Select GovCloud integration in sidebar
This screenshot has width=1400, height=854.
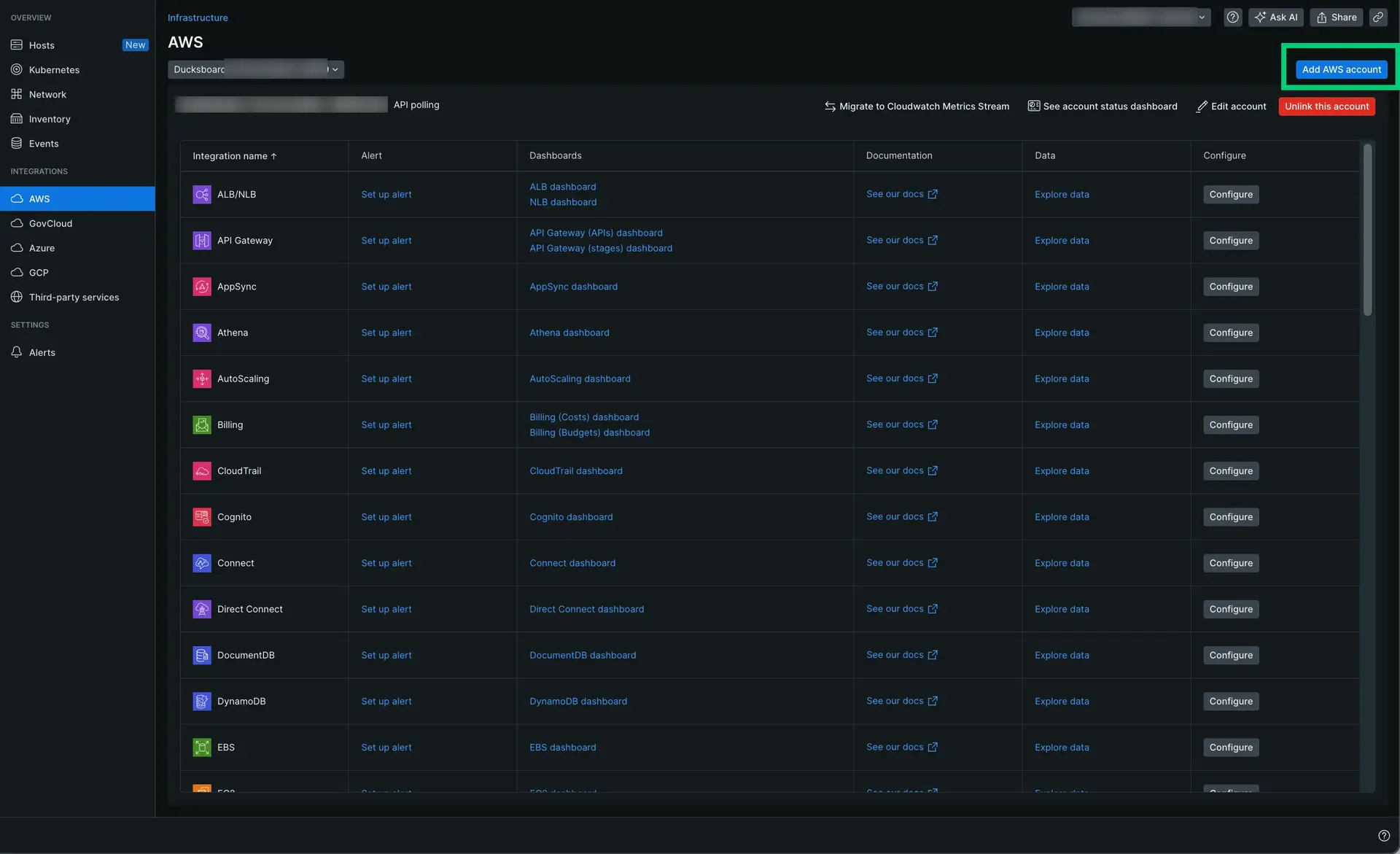coord(77,223)
